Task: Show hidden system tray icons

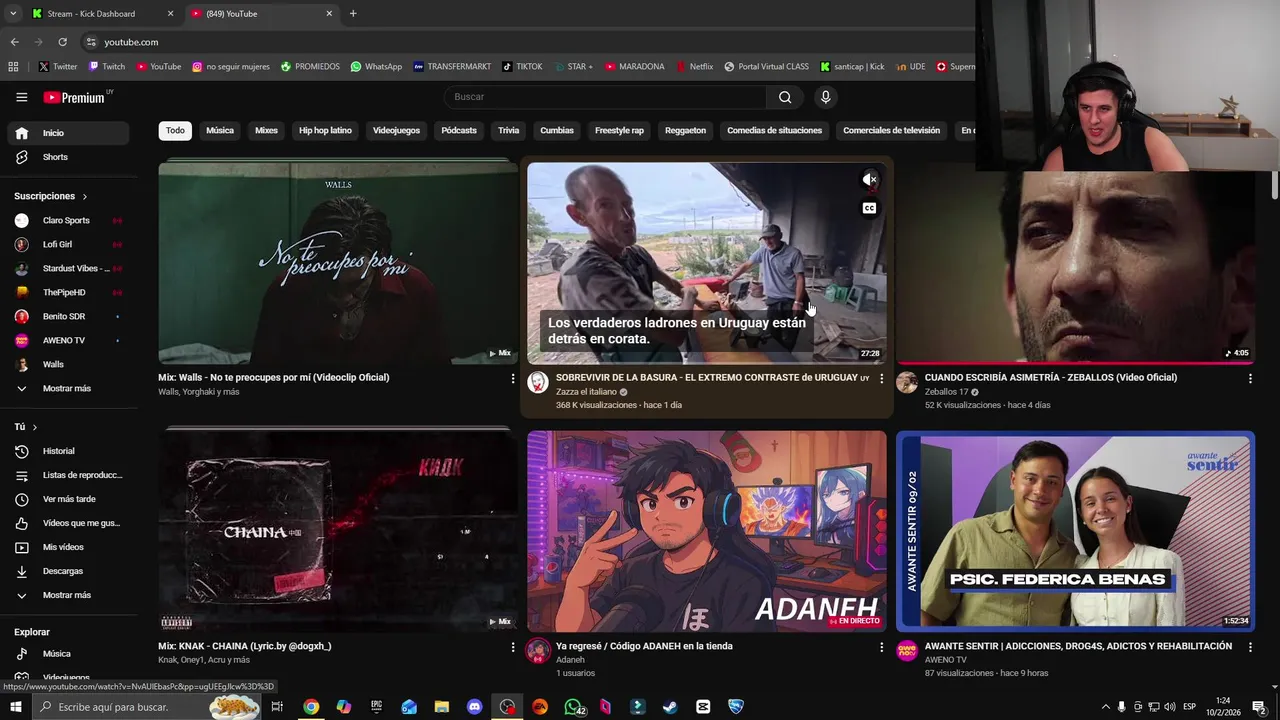Action: click(1105, 707)
